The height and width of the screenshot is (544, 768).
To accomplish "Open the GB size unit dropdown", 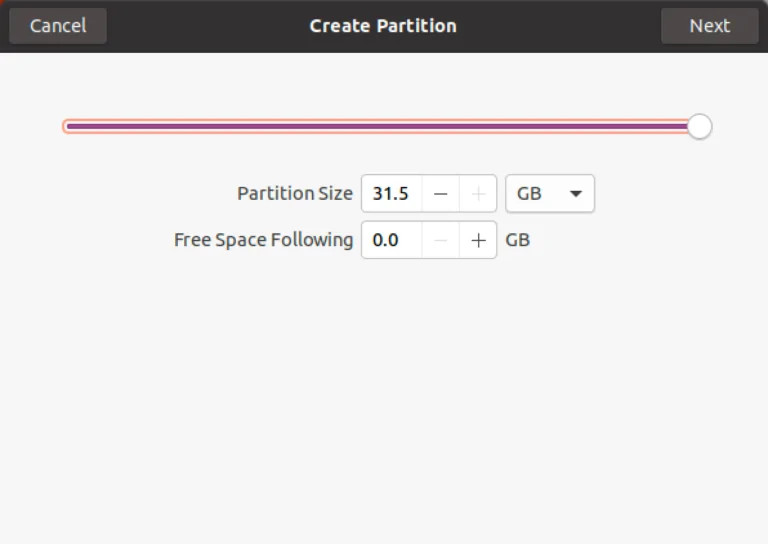I will [x=549, y=194].
